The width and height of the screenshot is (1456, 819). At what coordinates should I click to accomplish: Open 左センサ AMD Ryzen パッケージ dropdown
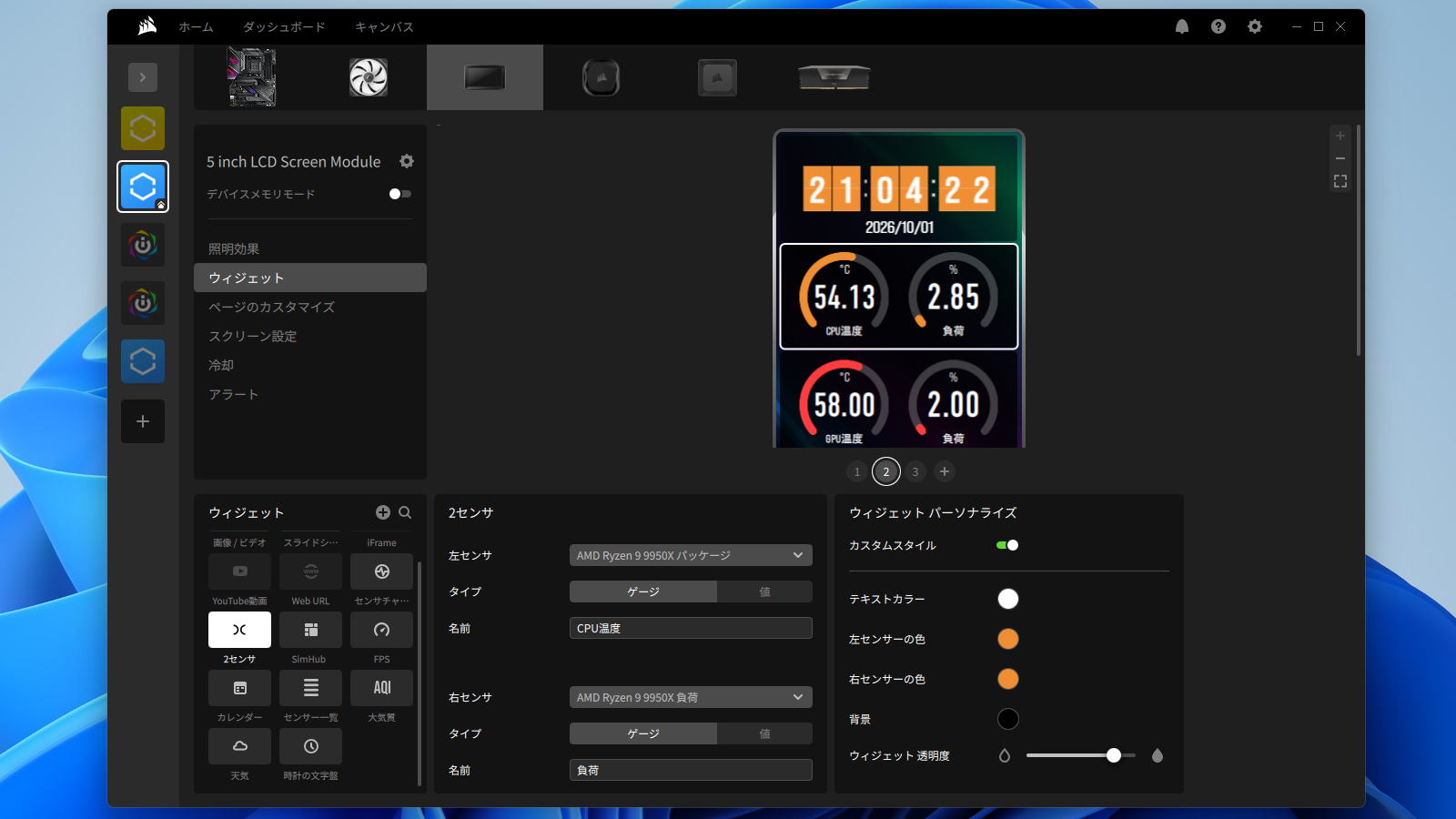691,555
